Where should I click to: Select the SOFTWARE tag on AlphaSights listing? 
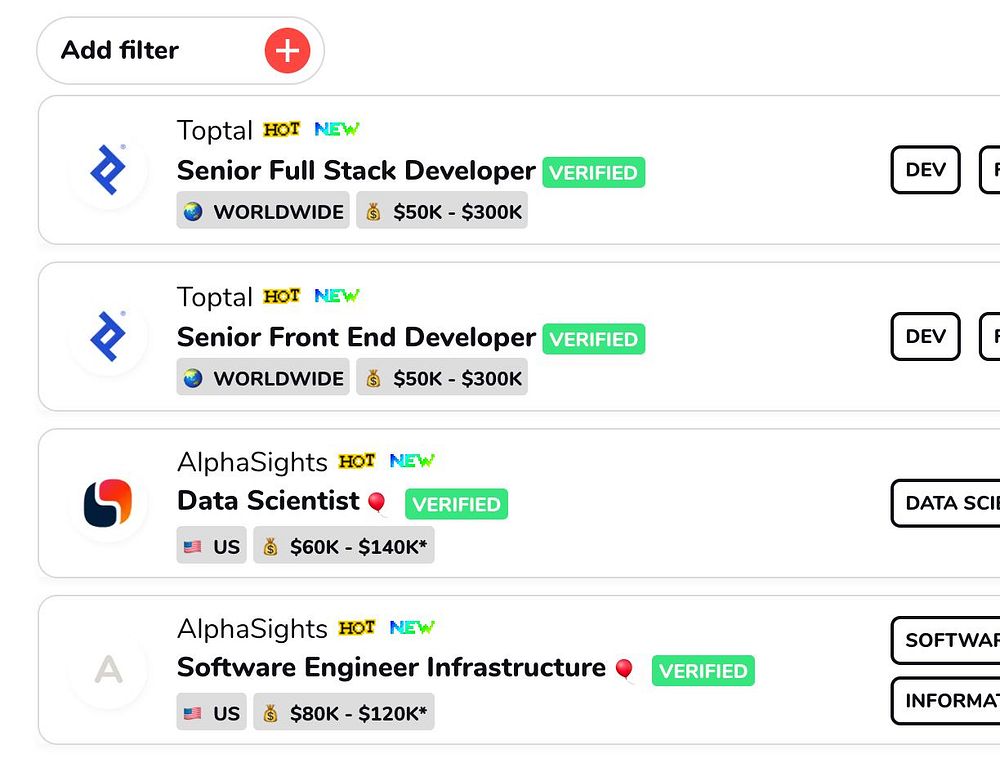point(946,641)
